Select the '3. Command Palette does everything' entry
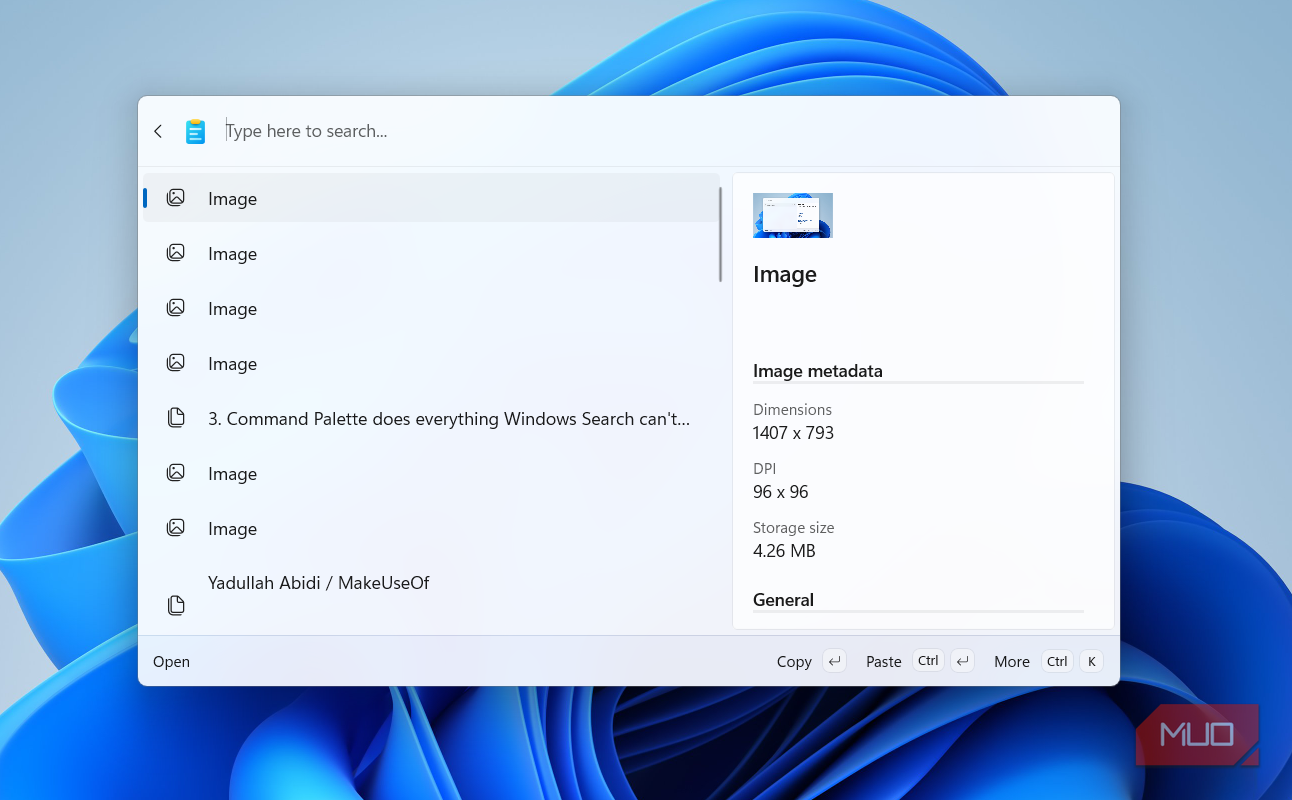The width and height of the screenshot is (1292, 800). coord(431,418)
